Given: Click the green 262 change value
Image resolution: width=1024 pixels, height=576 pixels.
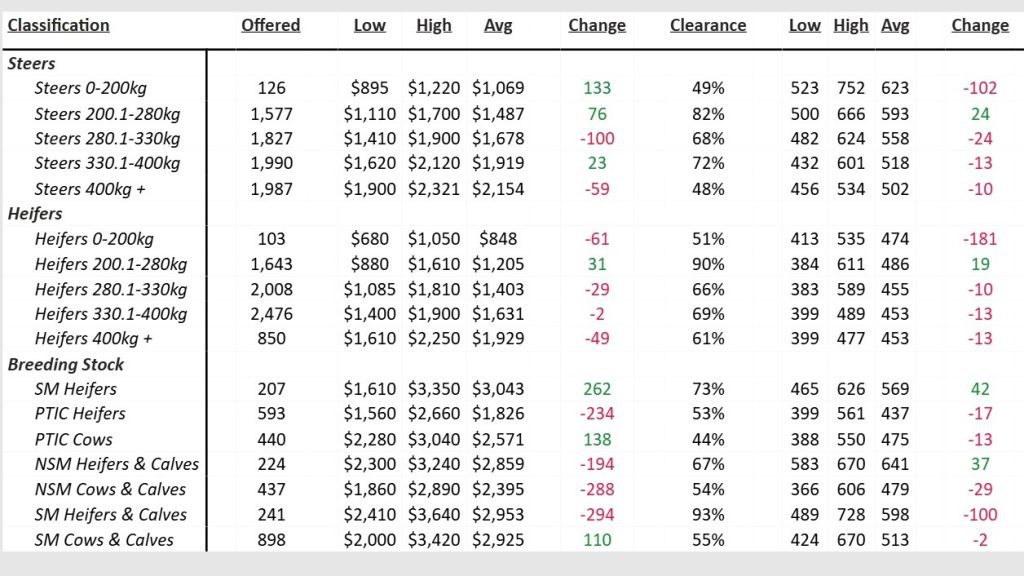Looking at the screenshot, I should [x=596, y=389].
